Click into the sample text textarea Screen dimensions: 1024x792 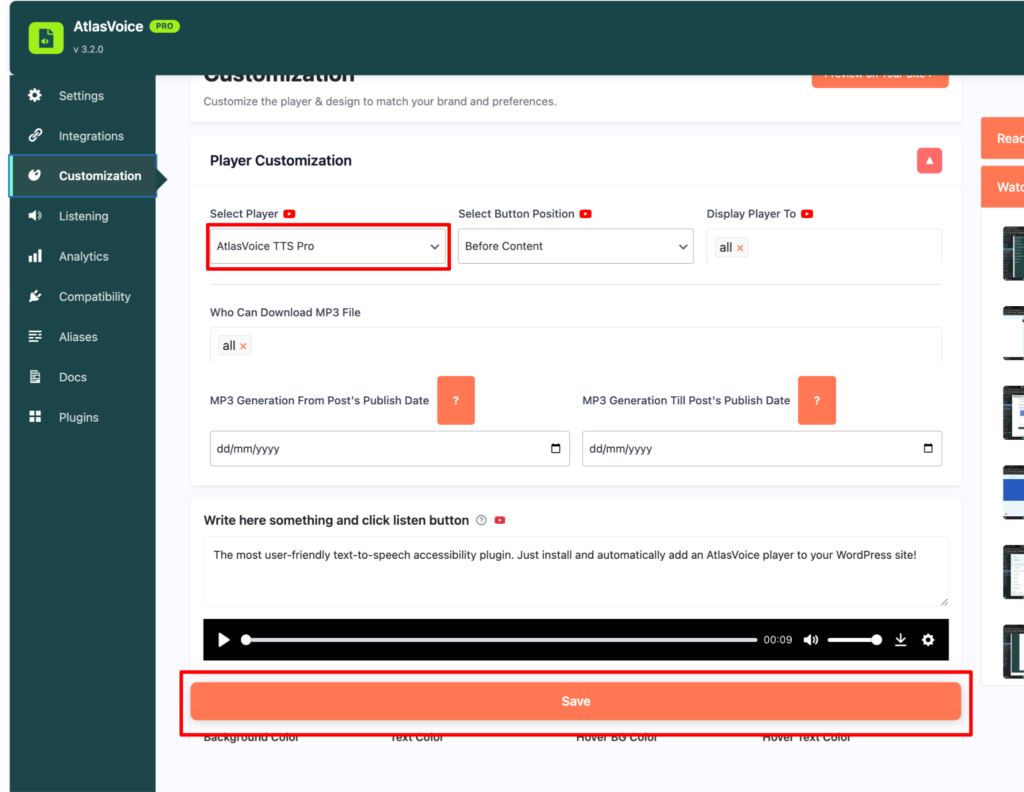pos(575,571)
